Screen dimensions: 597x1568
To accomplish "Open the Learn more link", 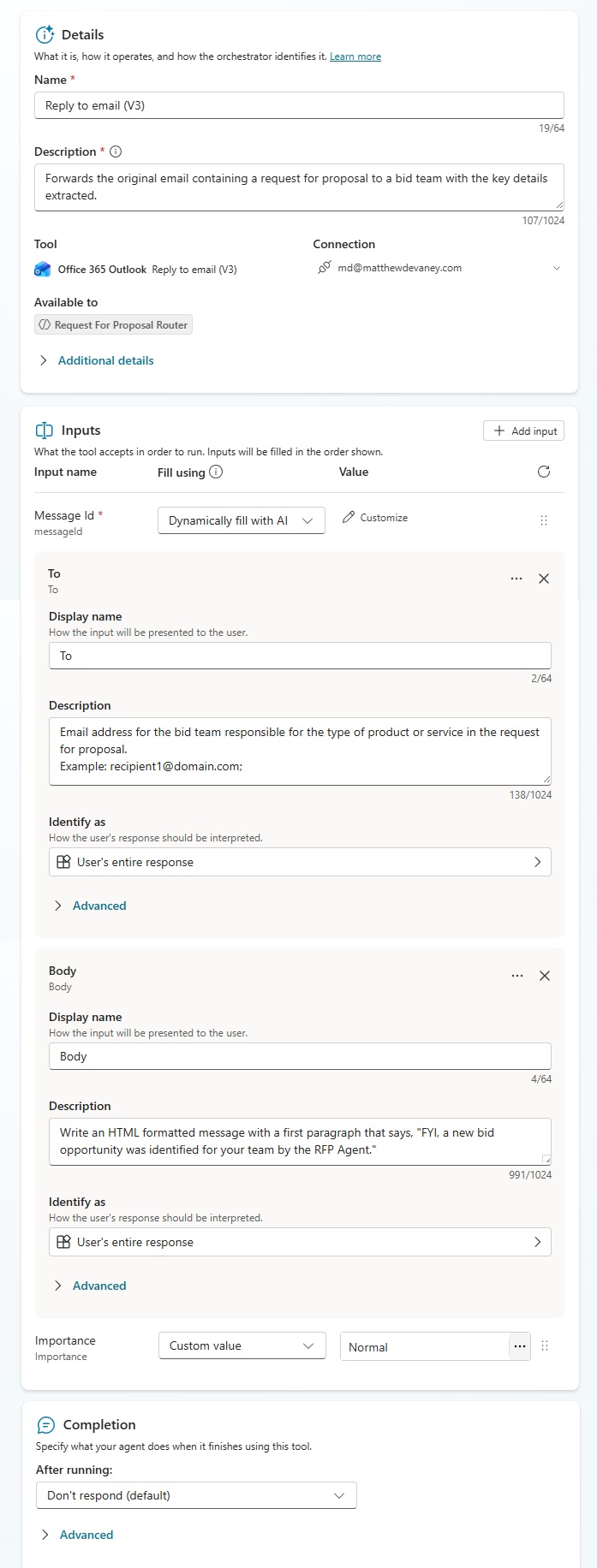I will tap(355, 56).
